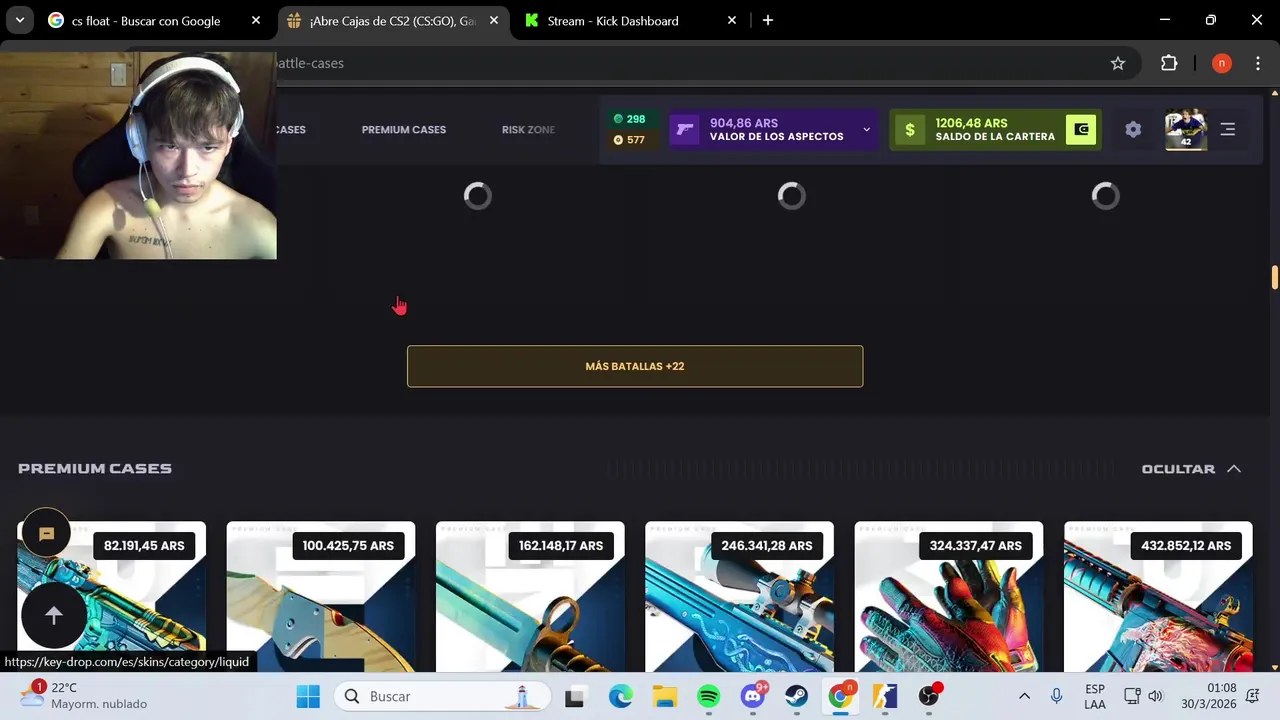Screen dimensions: 1280x720
Task: Open Chrome three-dot menu
Action: click(x=1258, y=63)
